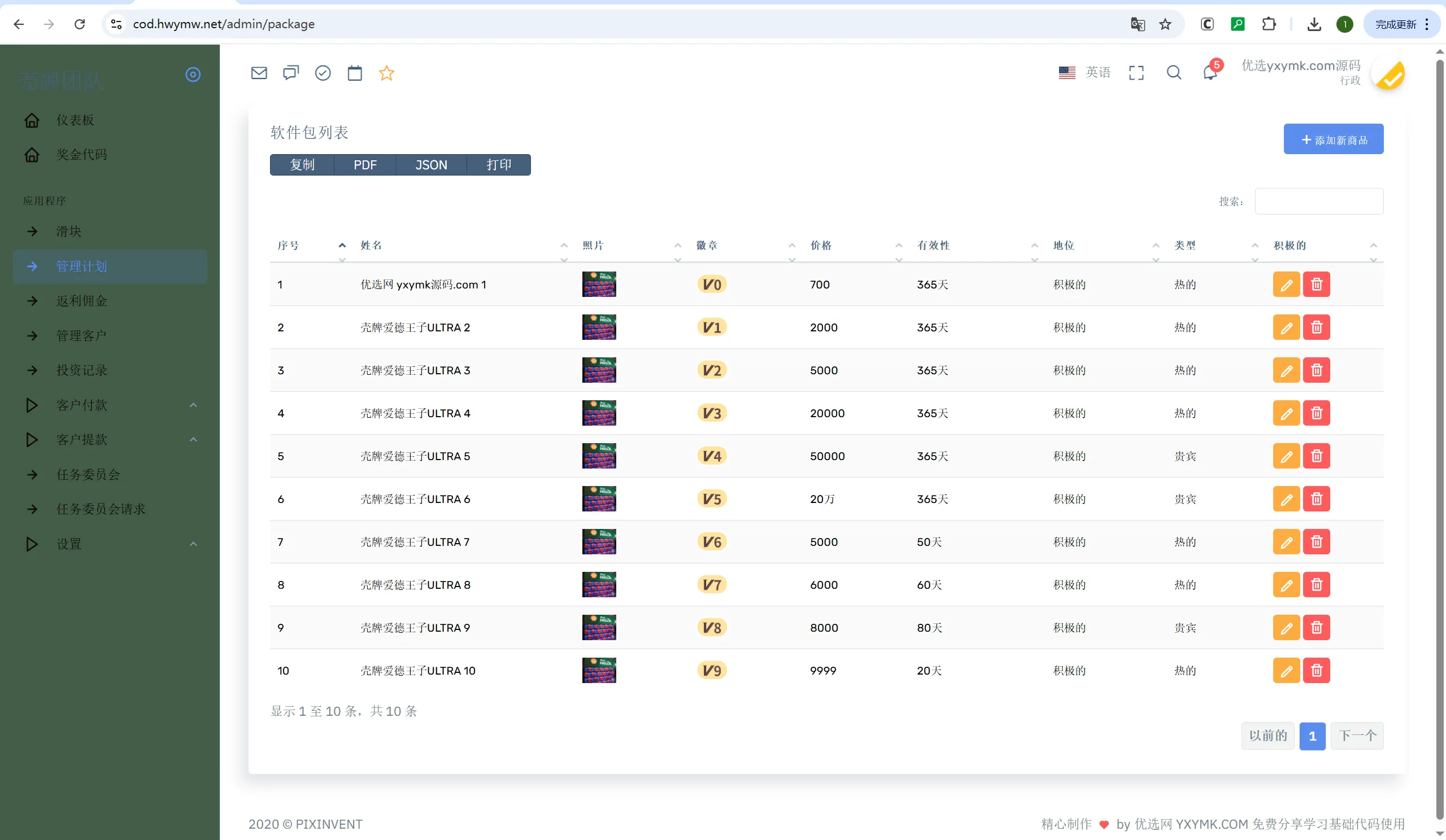1446x840 pixels.
Task: Open the chat icon beside the mail icon
Action: pos(291,73)
